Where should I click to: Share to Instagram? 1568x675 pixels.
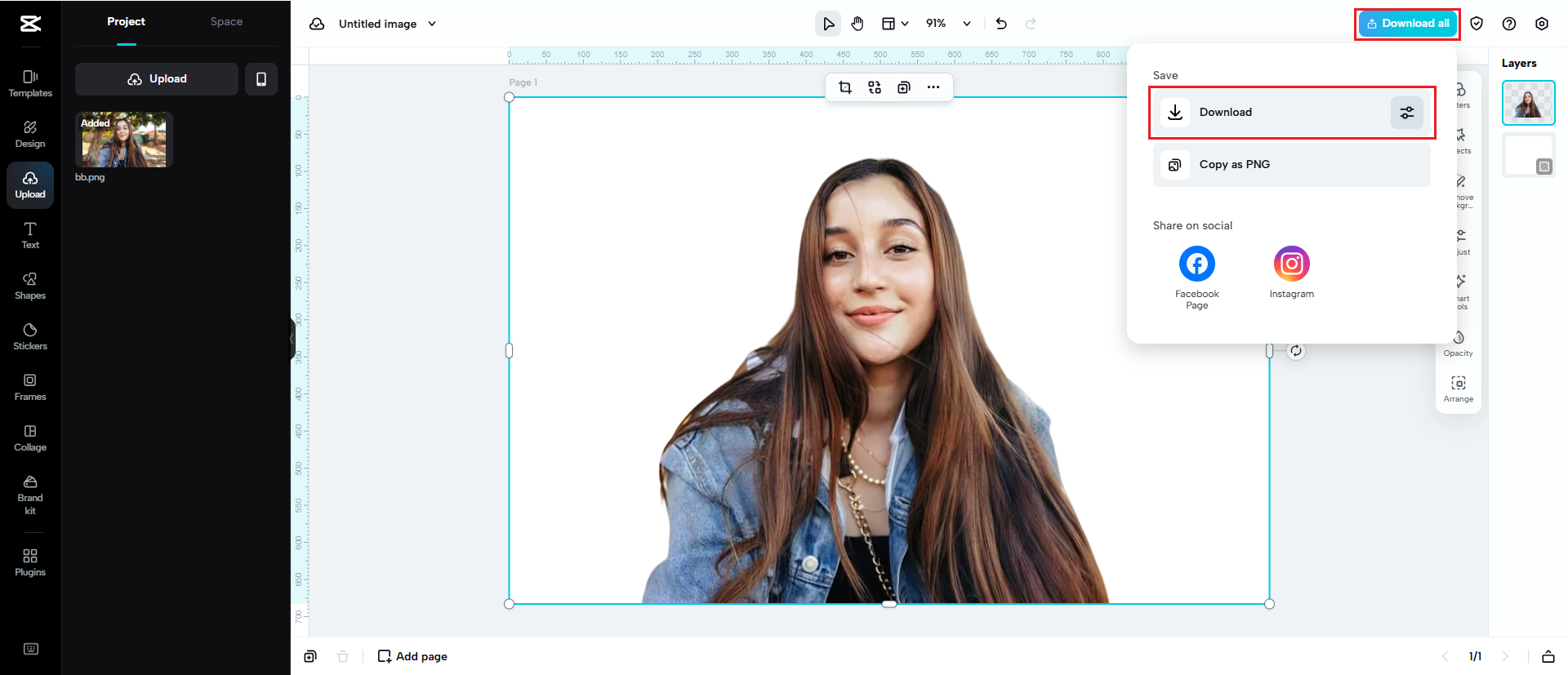tap(1291, 264)
